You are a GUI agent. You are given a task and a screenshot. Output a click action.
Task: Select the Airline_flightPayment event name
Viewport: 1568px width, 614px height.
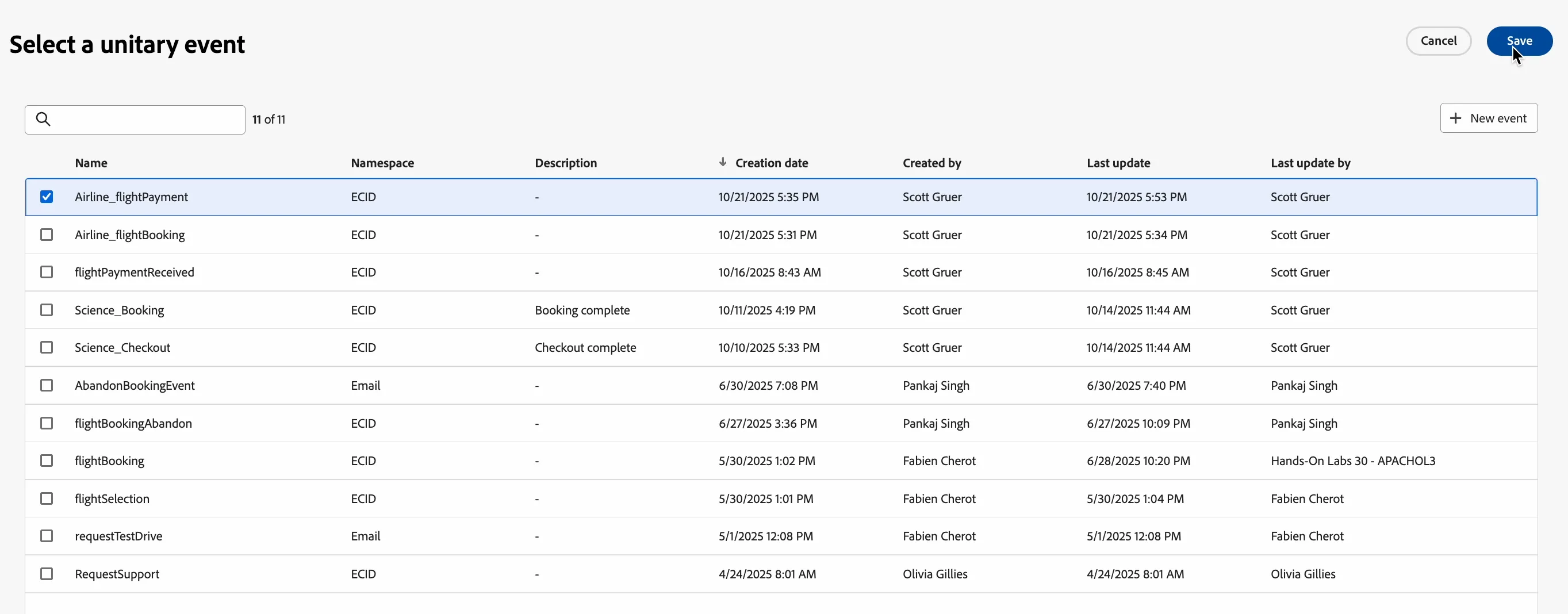pos(132,197)
